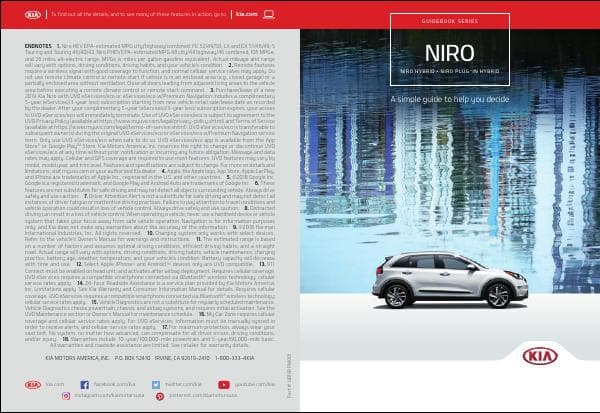Click the large NIRO title
This screenshot has width=600, height=413.
coord(450,53)
